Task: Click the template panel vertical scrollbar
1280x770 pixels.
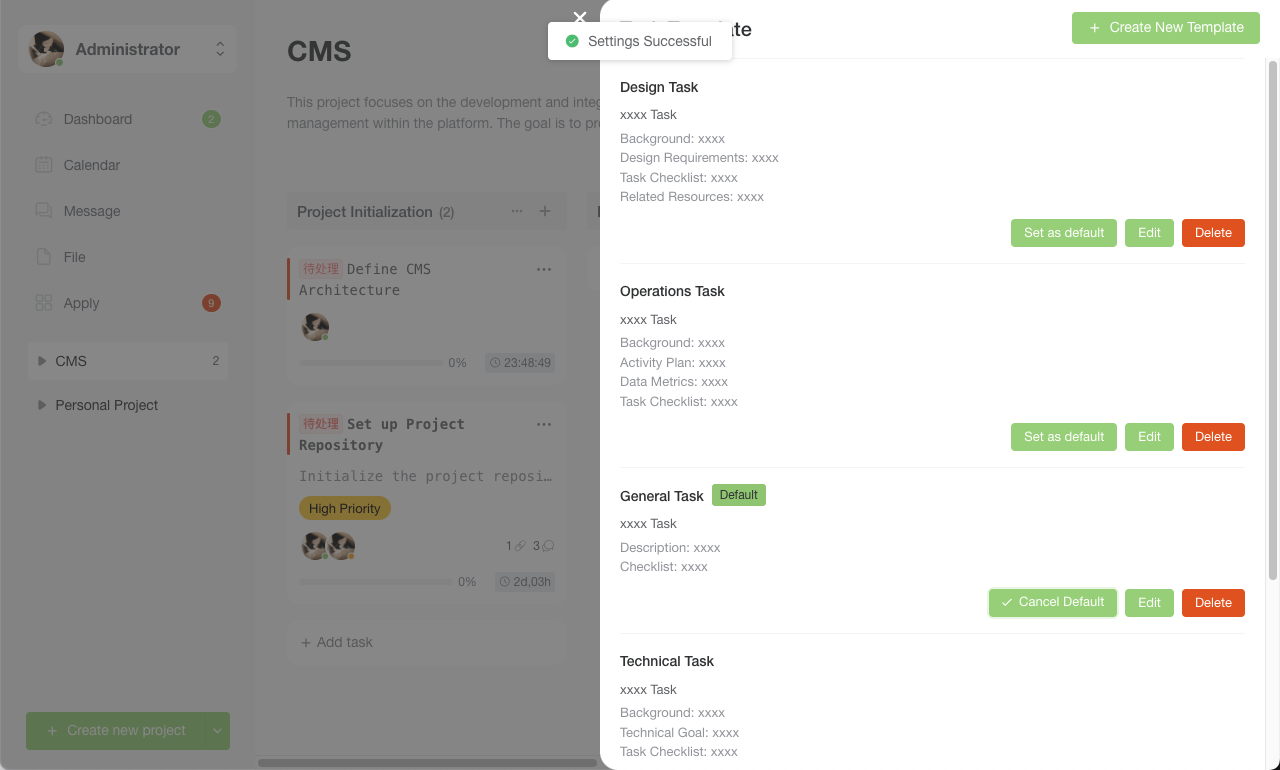Action: click(1273, 320)
